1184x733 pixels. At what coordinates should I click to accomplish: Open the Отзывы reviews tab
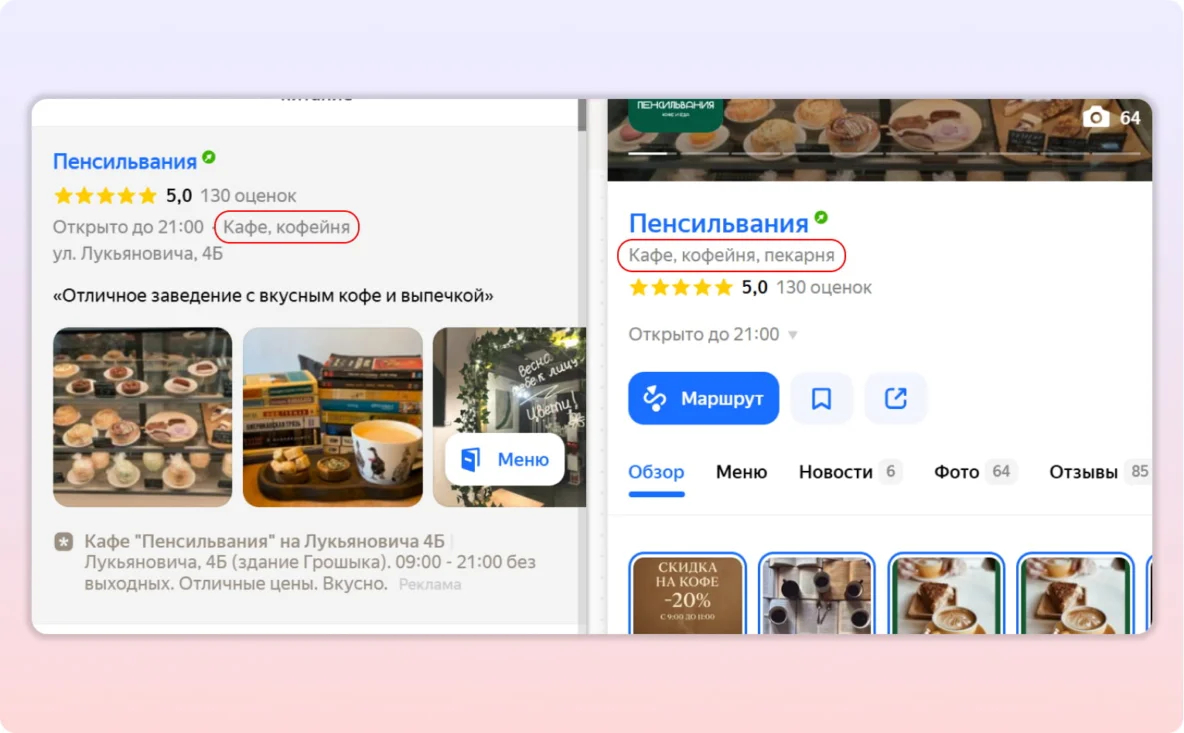[x=1083, y=472]
